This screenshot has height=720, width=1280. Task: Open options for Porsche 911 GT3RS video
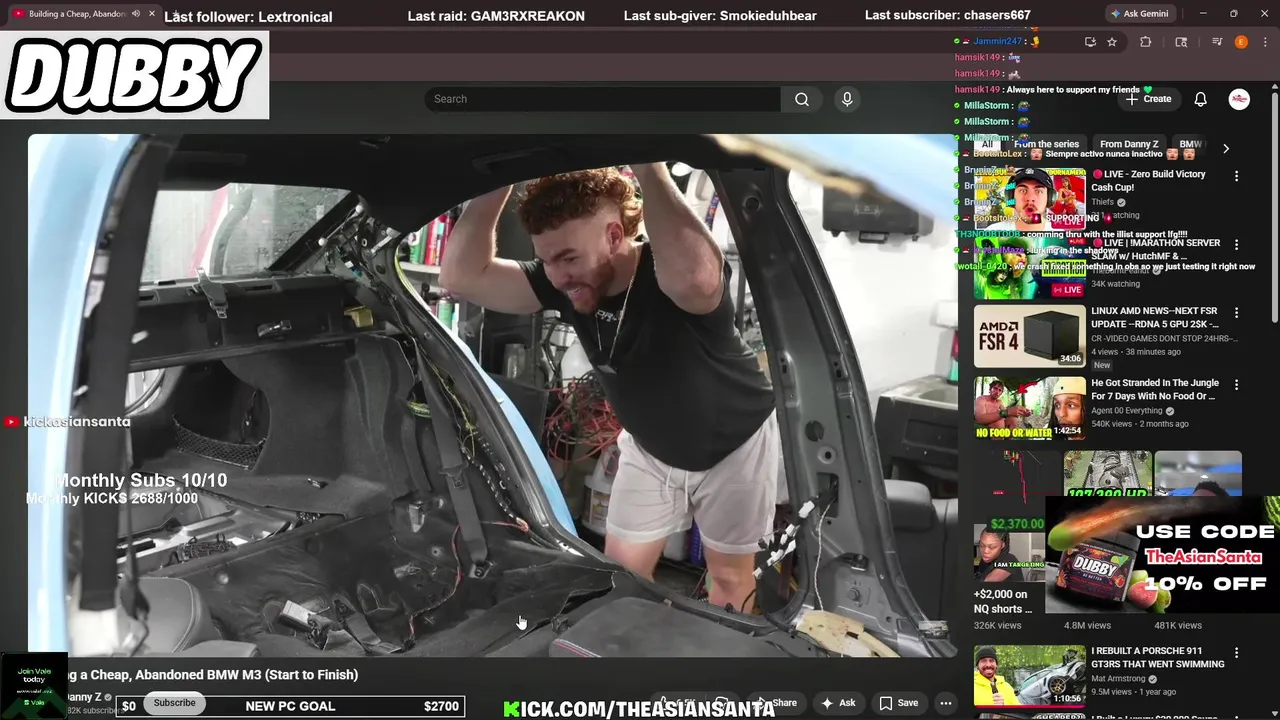(1236, 653)
